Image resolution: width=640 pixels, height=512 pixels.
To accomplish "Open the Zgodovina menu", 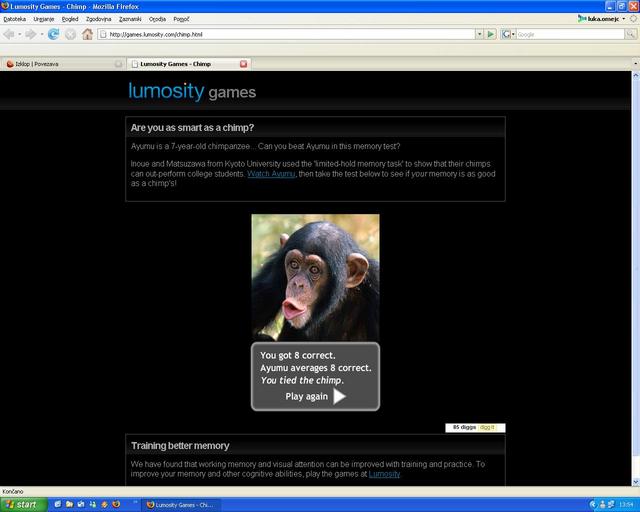I will tap(98, 19).
